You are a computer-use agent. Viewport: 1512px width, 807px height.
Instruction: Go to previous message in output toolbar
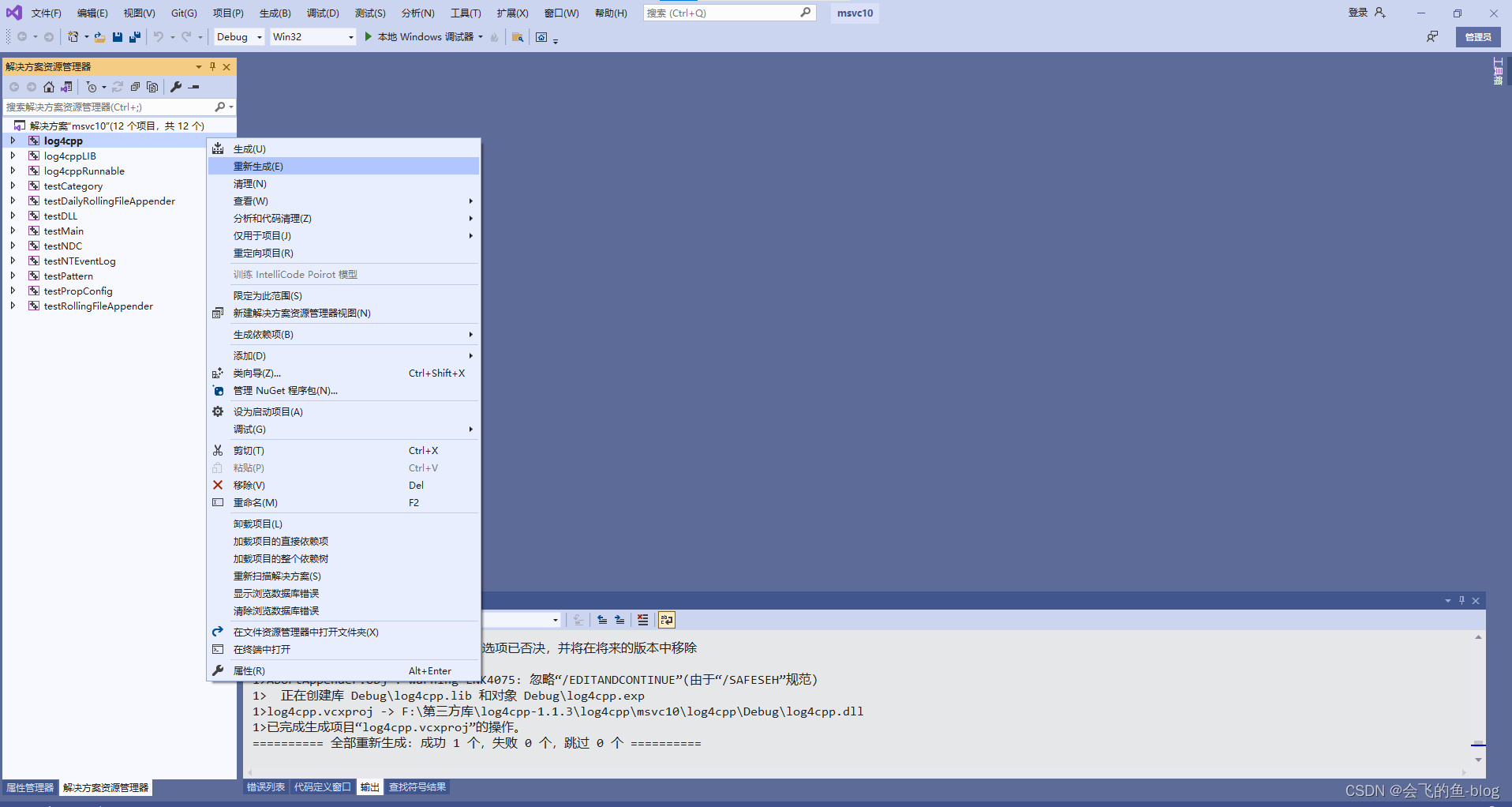click(602, 620)
